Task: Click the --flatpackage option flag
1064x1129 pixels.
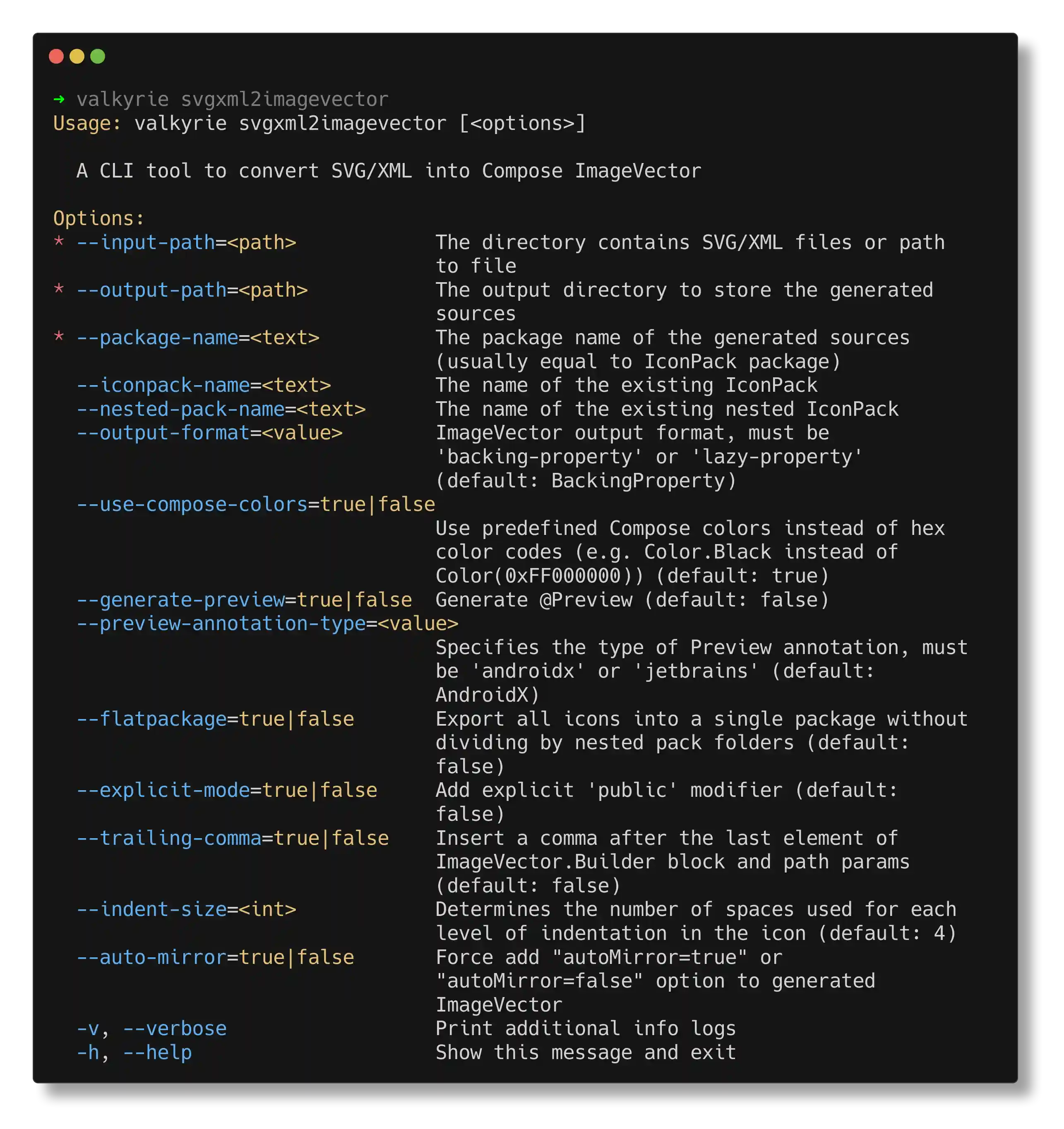Action: click(151, 719)
